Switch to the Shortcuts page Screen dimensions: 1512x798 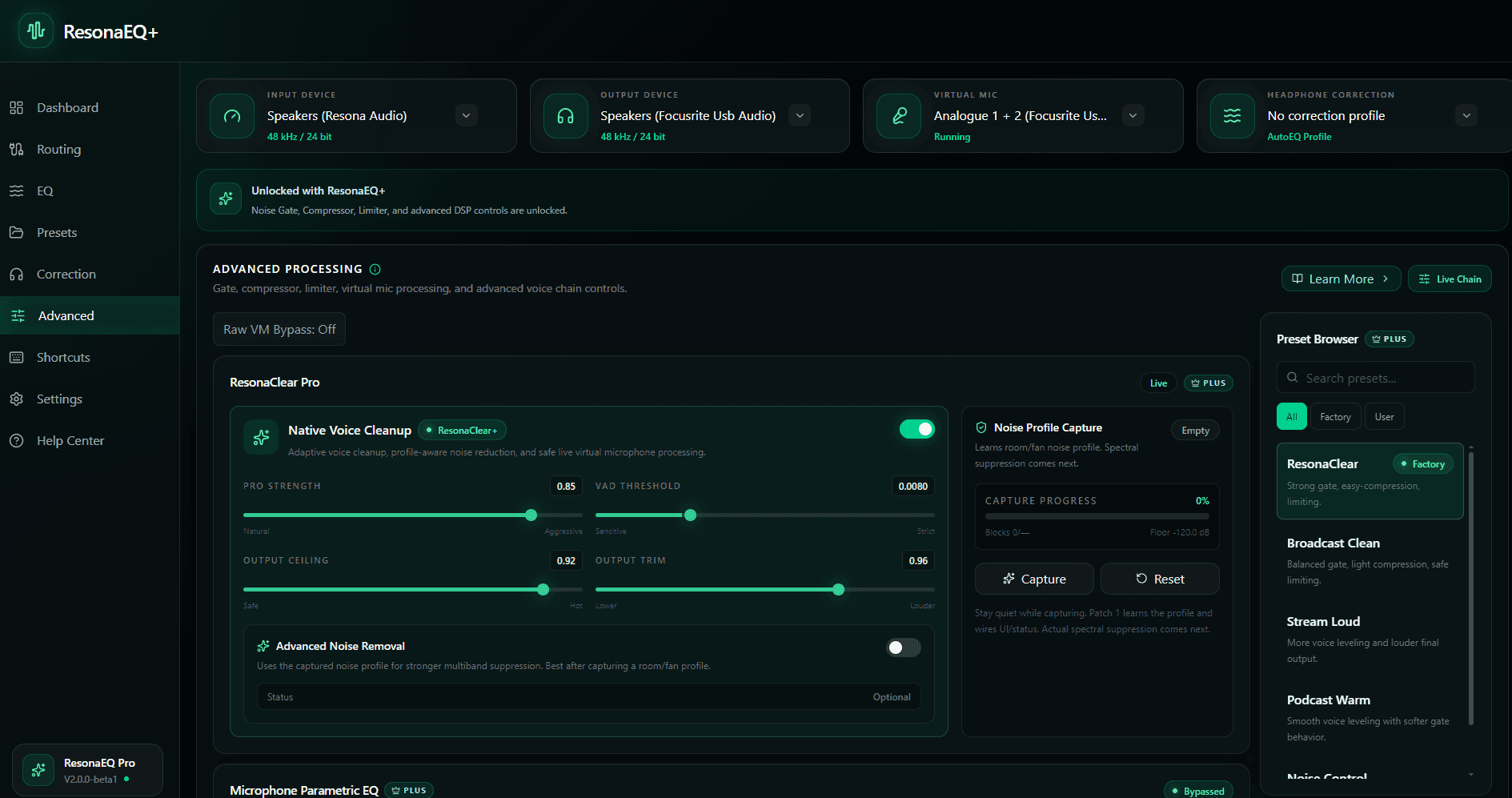click(x=90, y=357)
